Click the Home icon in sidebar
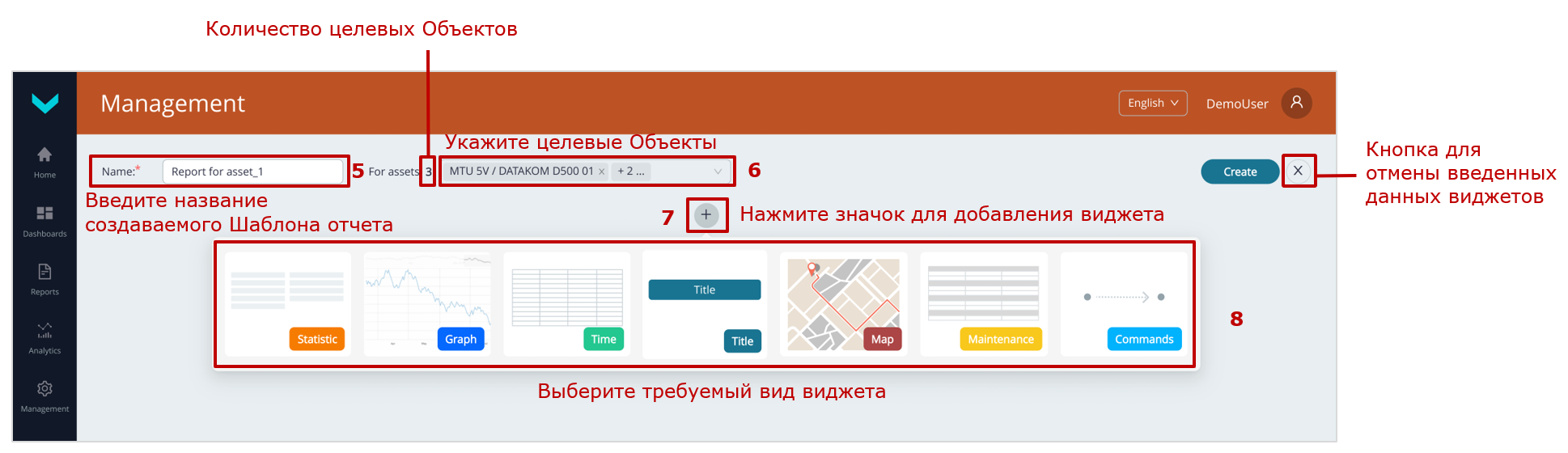Viewport: 1568px width, 453px height. pos(44,155)
